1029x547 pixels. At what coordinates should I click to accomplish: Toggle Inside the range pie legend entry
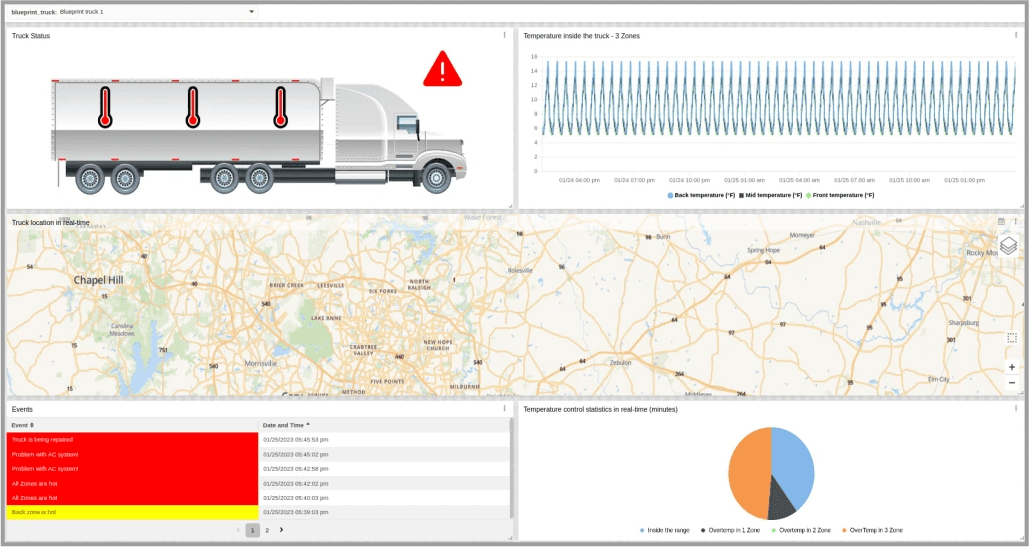(664, 530)
